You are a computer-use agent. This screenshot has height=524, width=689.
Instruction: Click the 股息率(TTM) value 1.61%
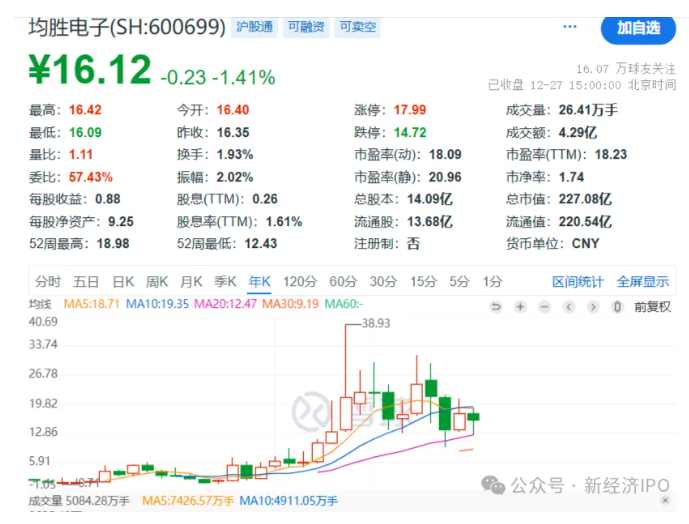pos(284,222)
